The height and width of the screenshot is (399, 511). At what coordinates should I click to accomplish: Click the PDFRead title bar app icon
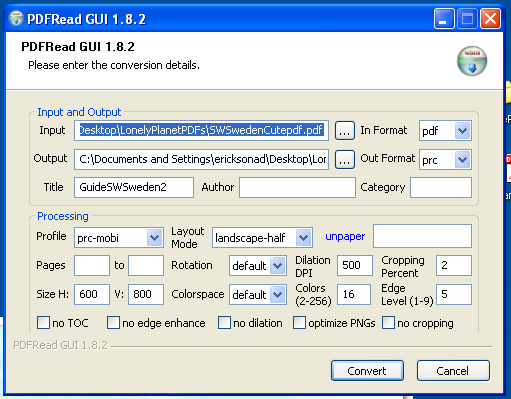(16, 18)
